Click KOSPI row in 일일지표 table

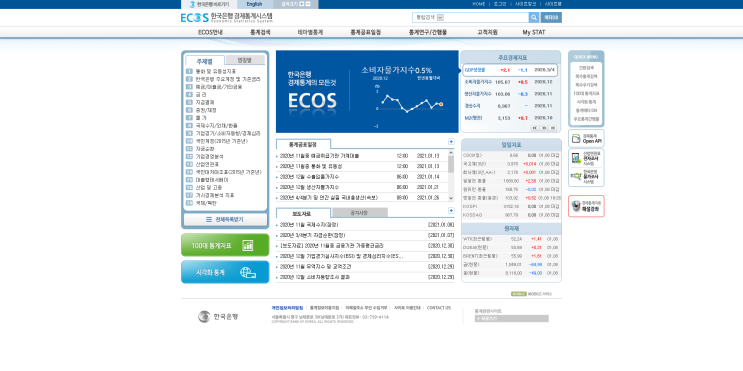coord(511,207)
